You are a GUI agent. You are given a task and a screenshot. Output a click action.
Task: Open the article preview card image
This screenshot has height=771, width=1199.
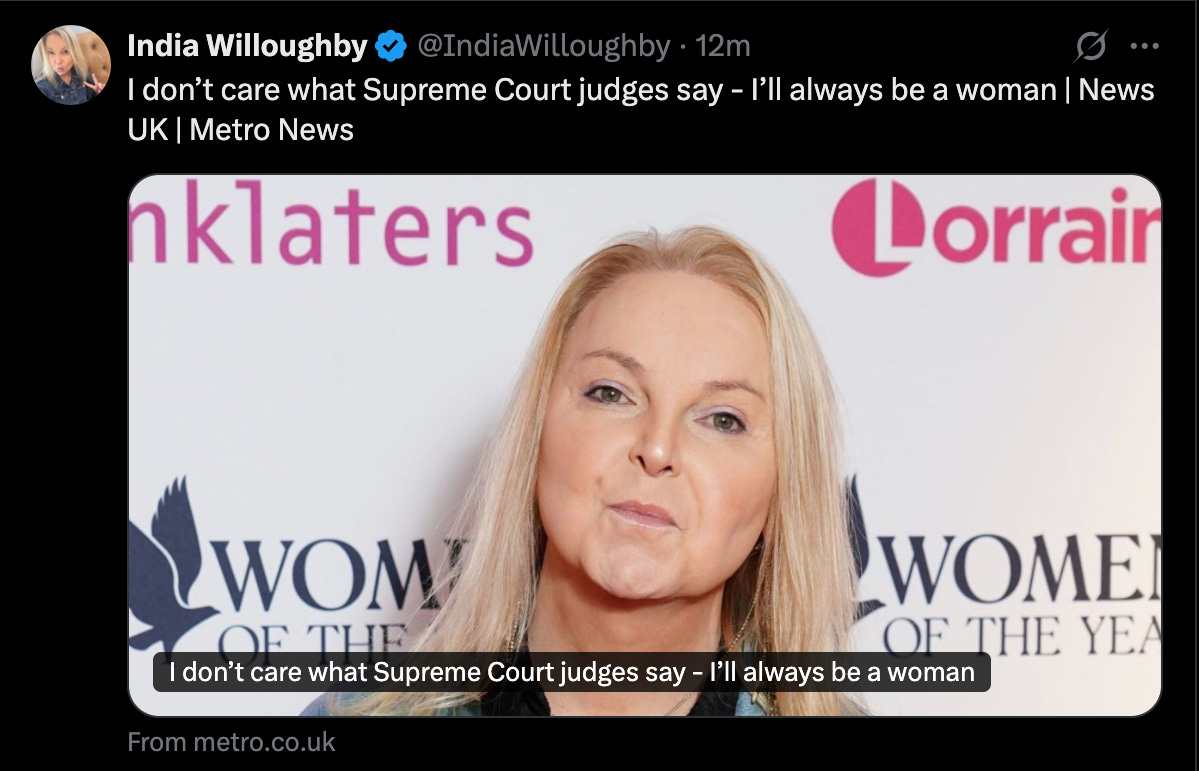(644, 445)
